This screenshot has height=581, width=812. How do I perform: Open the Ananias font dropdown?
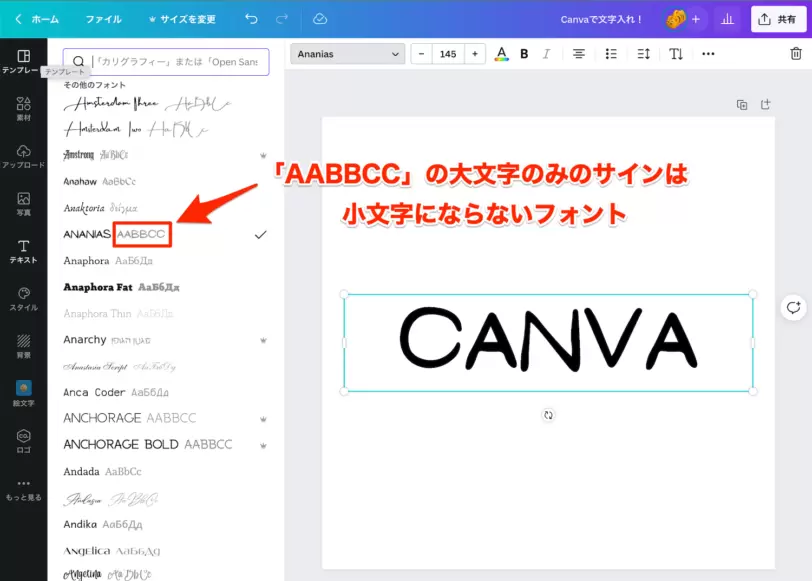pyautogui.click(x=347, y=54)
